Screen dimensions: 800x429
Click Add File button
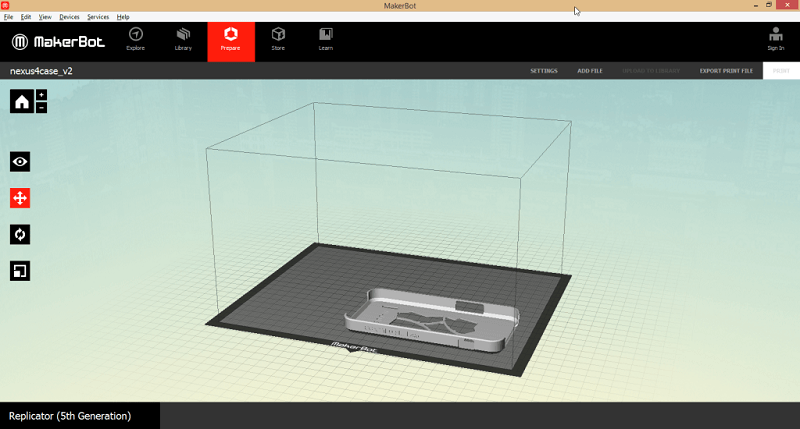(590, 71)
